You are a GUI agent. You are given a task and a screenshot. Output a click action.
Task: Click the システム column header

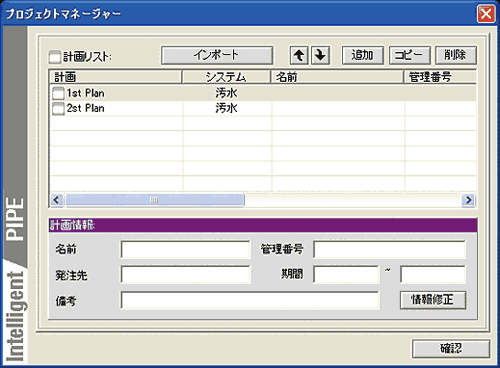point(226,77)
